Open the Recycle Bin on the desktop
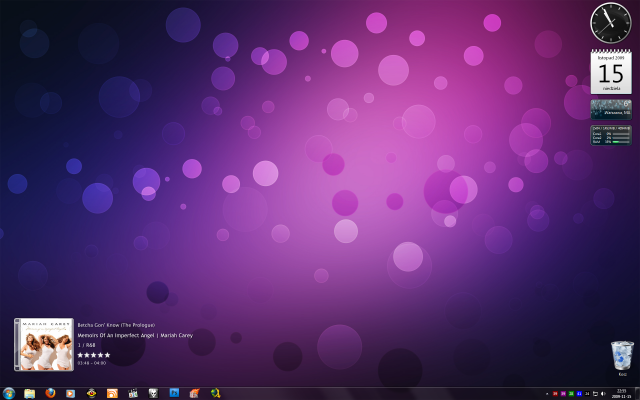The image size is (640, 400). (x=622, y=356)
